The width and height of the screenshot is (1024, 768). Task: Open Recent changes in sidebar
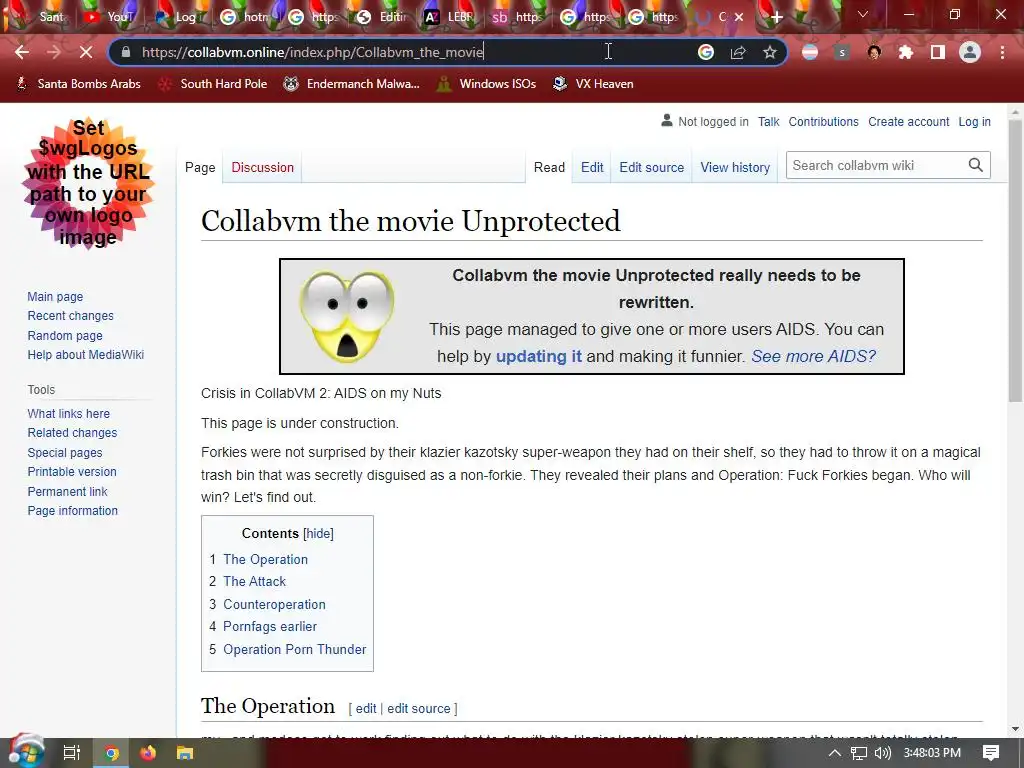(x=71, y=315)
